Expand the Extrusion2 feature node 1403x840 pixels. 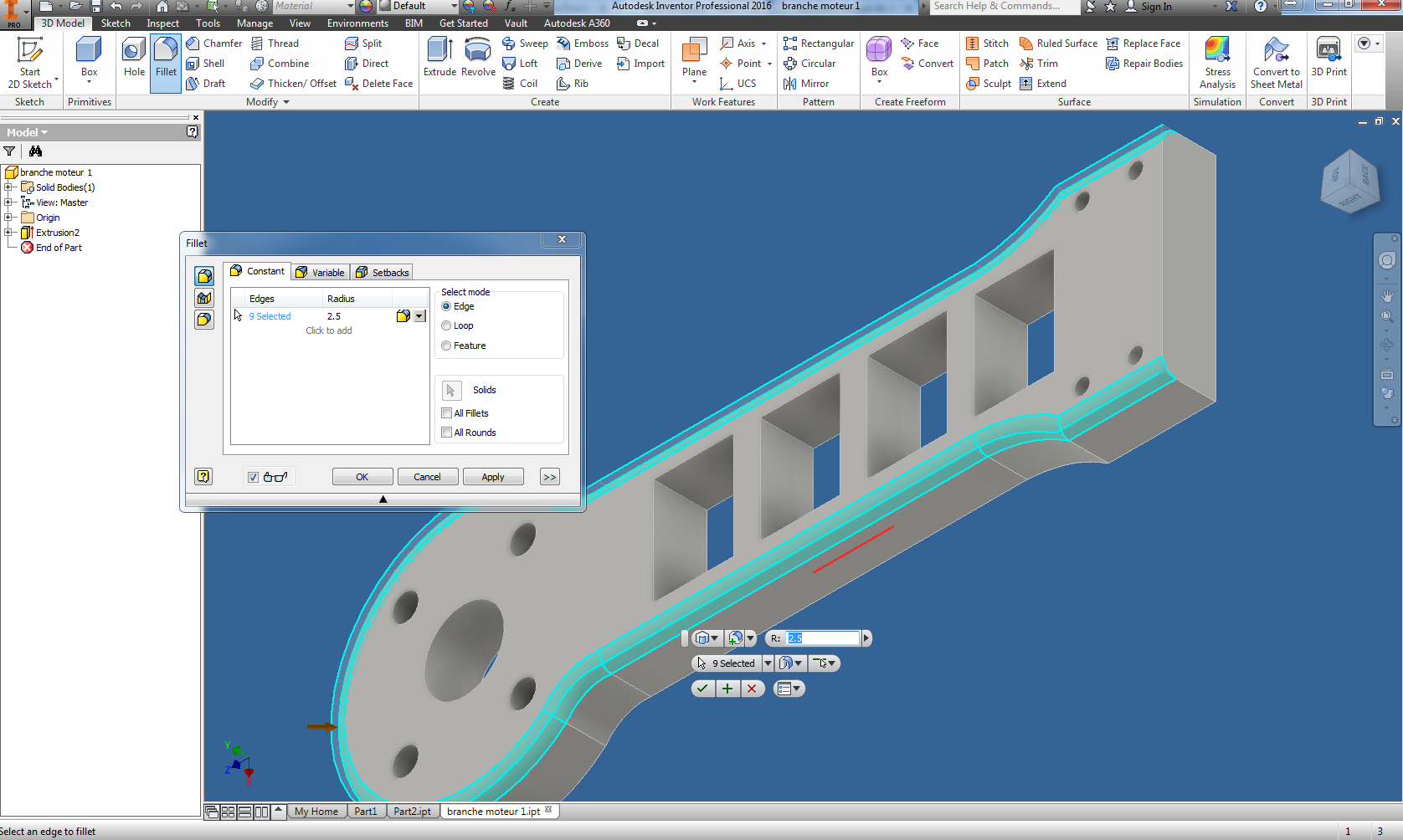(x=8, y=233)
